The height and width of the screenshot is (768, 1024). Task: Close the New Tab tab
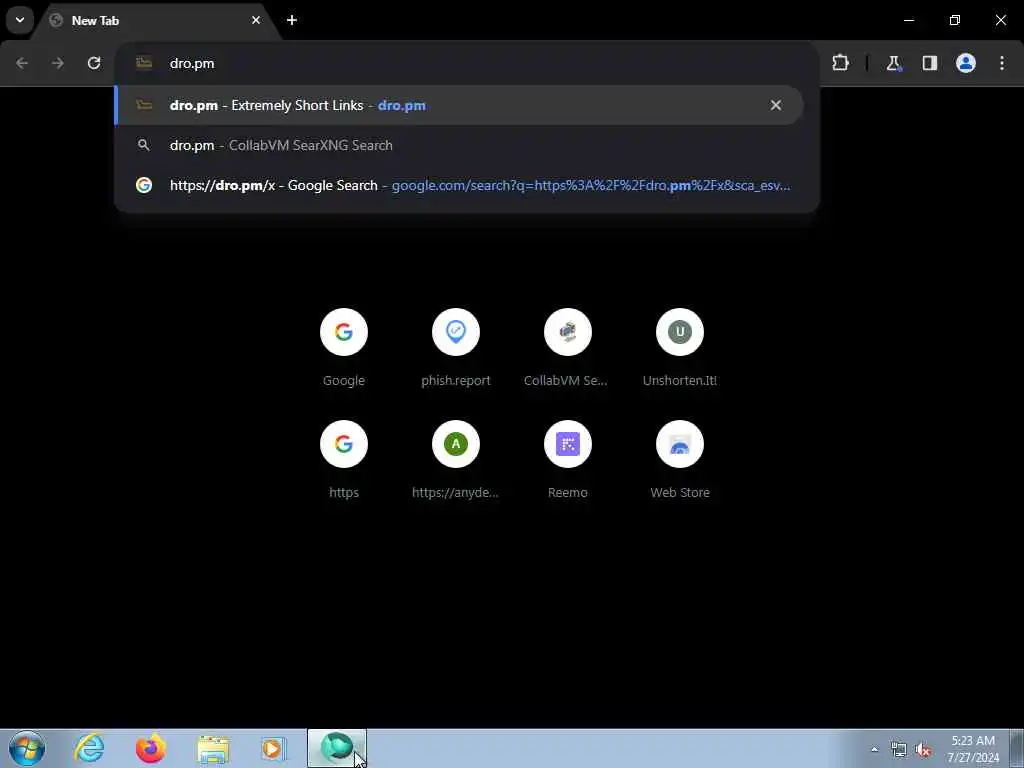256,20
